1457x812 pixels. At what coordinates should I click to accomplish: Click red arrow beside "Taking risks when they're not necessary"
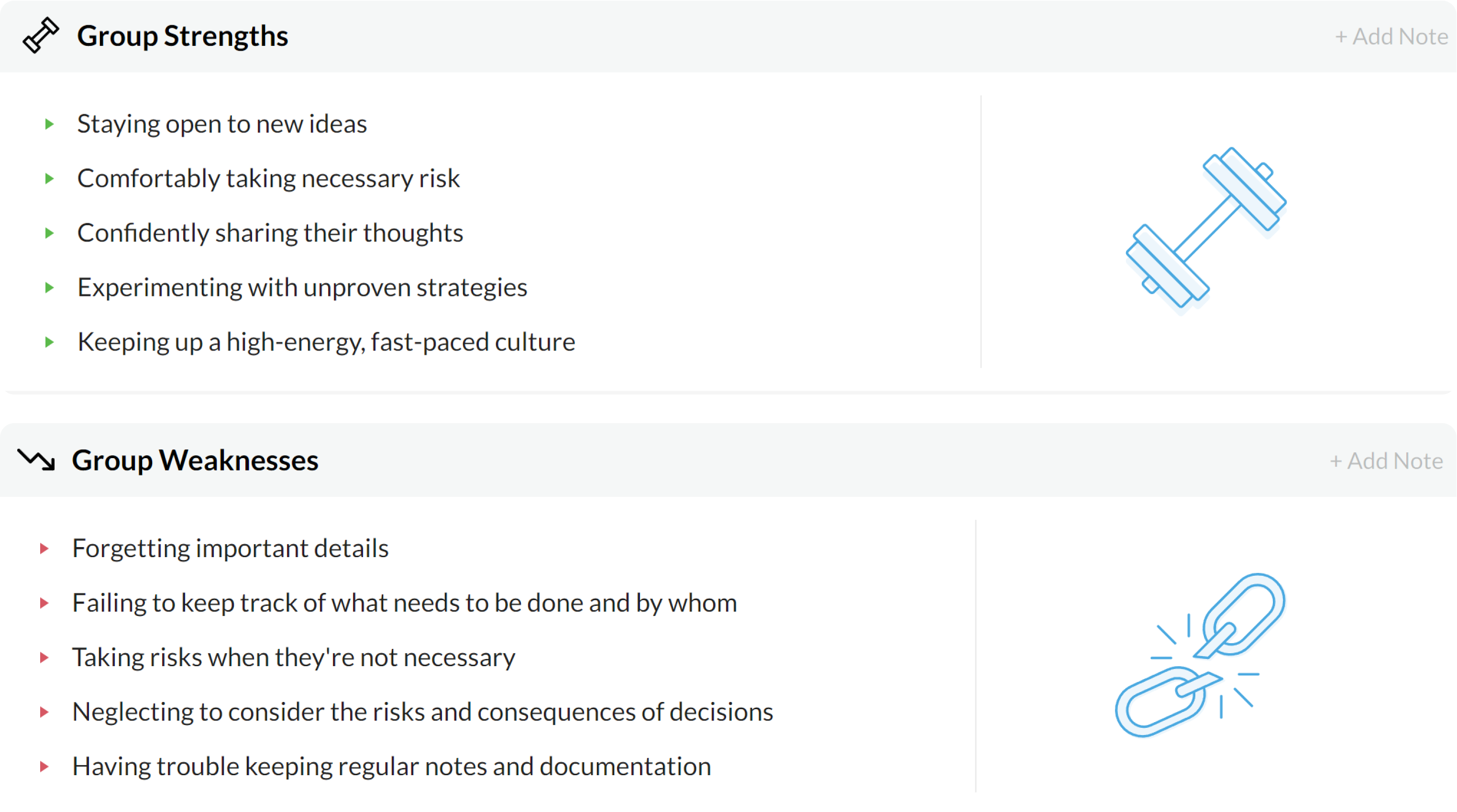(x=44, y=657)
